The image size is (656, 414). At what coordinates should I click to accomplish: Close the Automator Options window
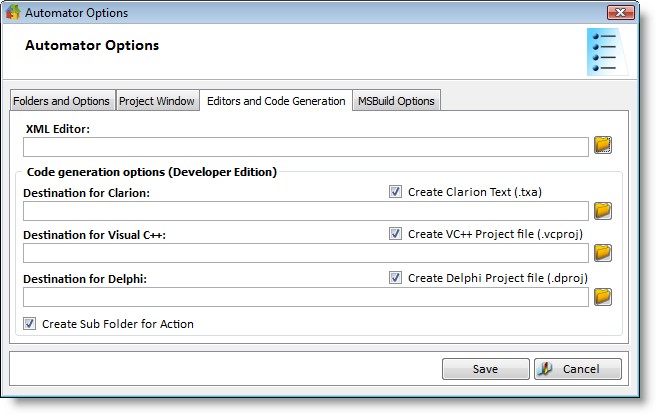[x=620, y=13]
